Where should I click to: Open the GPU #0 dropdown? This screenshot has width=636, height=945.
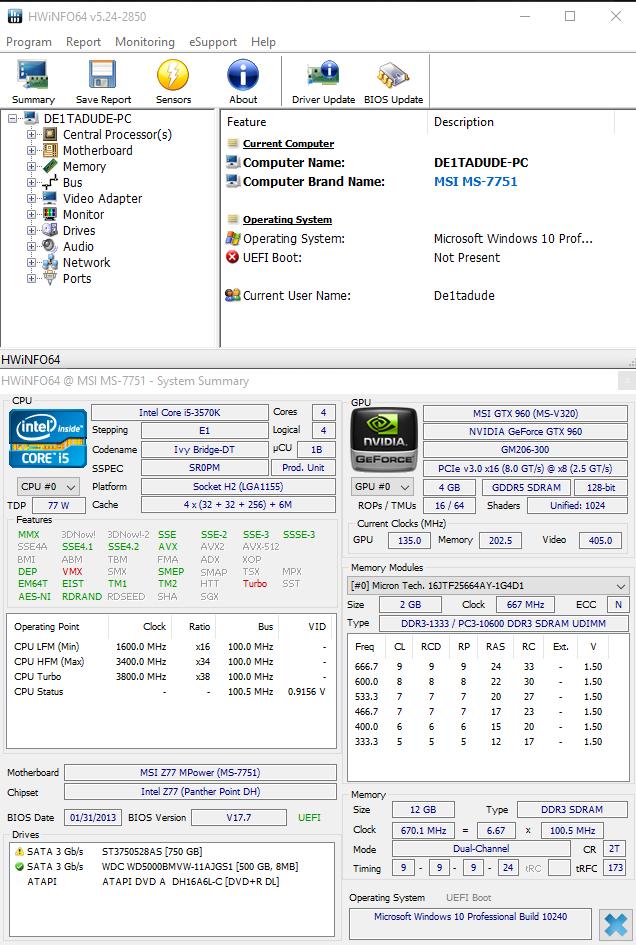(x=382, y=486)
